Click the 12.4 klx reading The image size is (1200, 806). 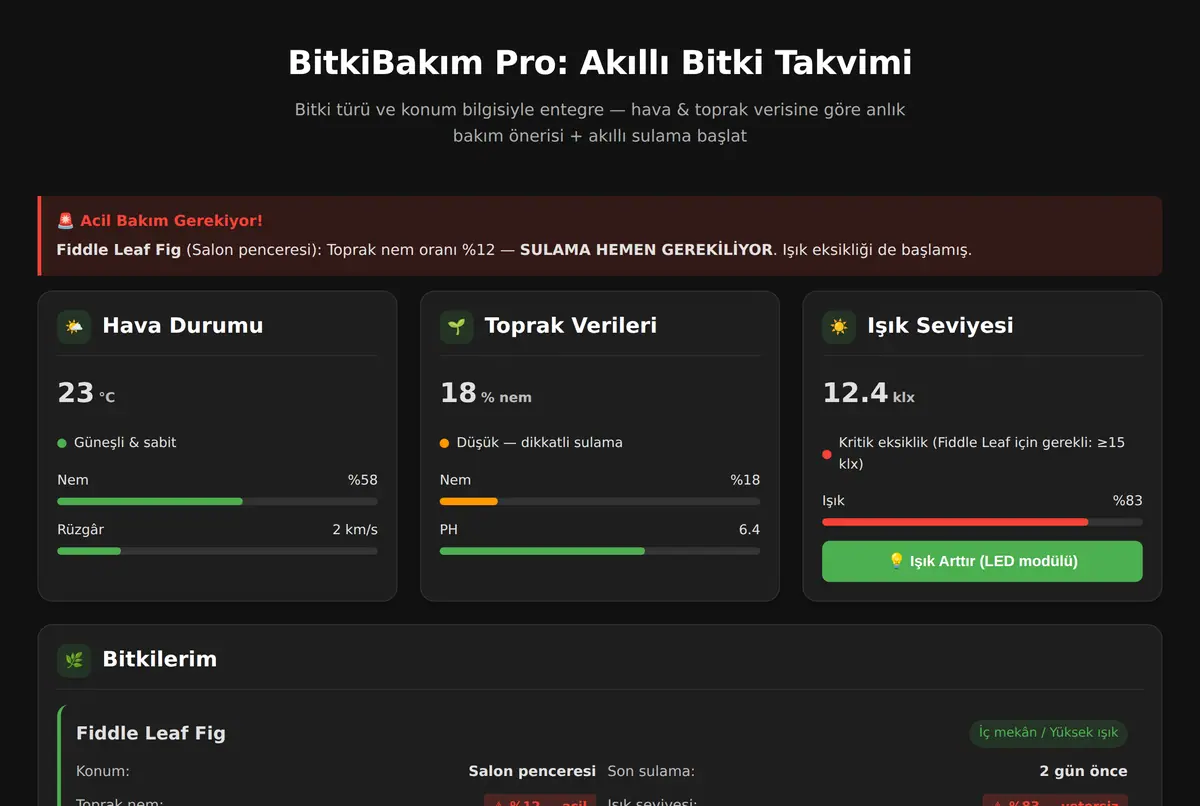868,393
